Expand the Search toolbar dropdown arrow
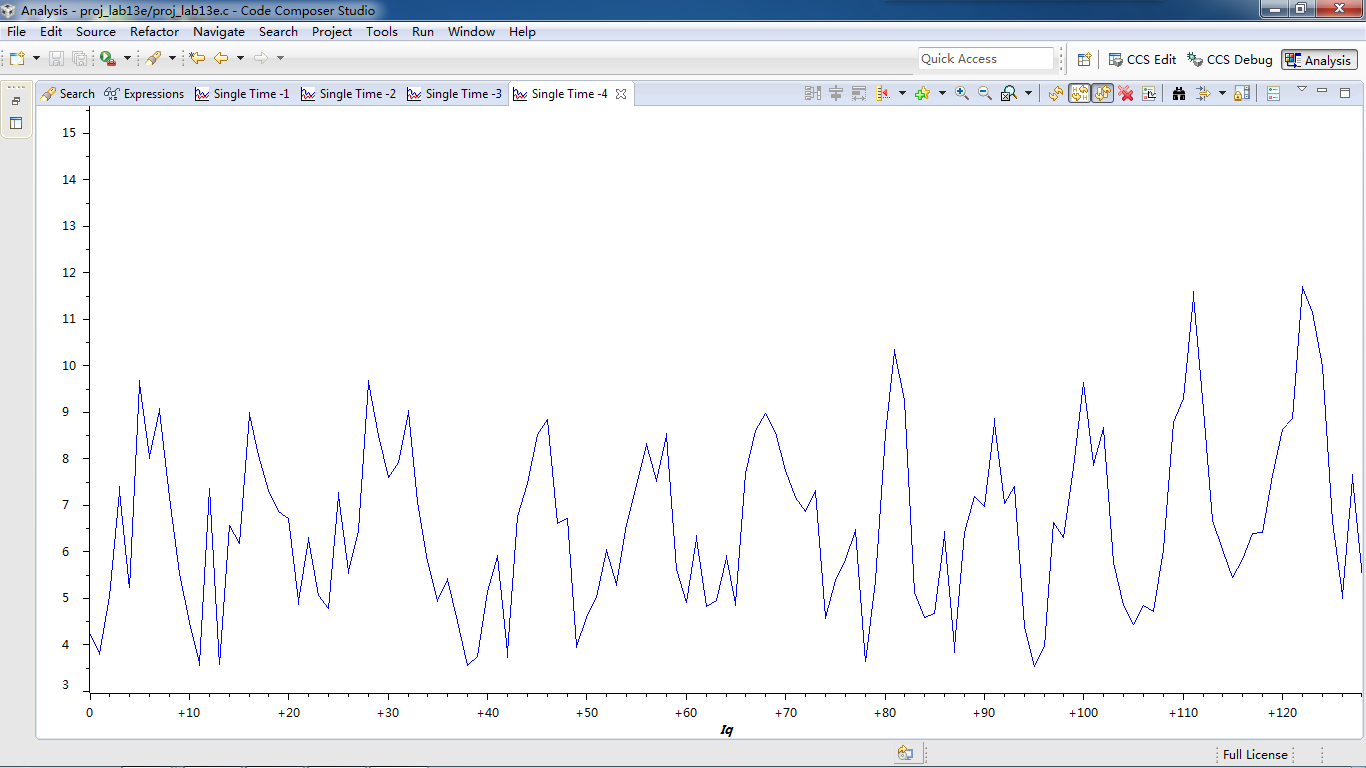The height and width of the screenshot is (768, 1366). click(x=172, y=59)
